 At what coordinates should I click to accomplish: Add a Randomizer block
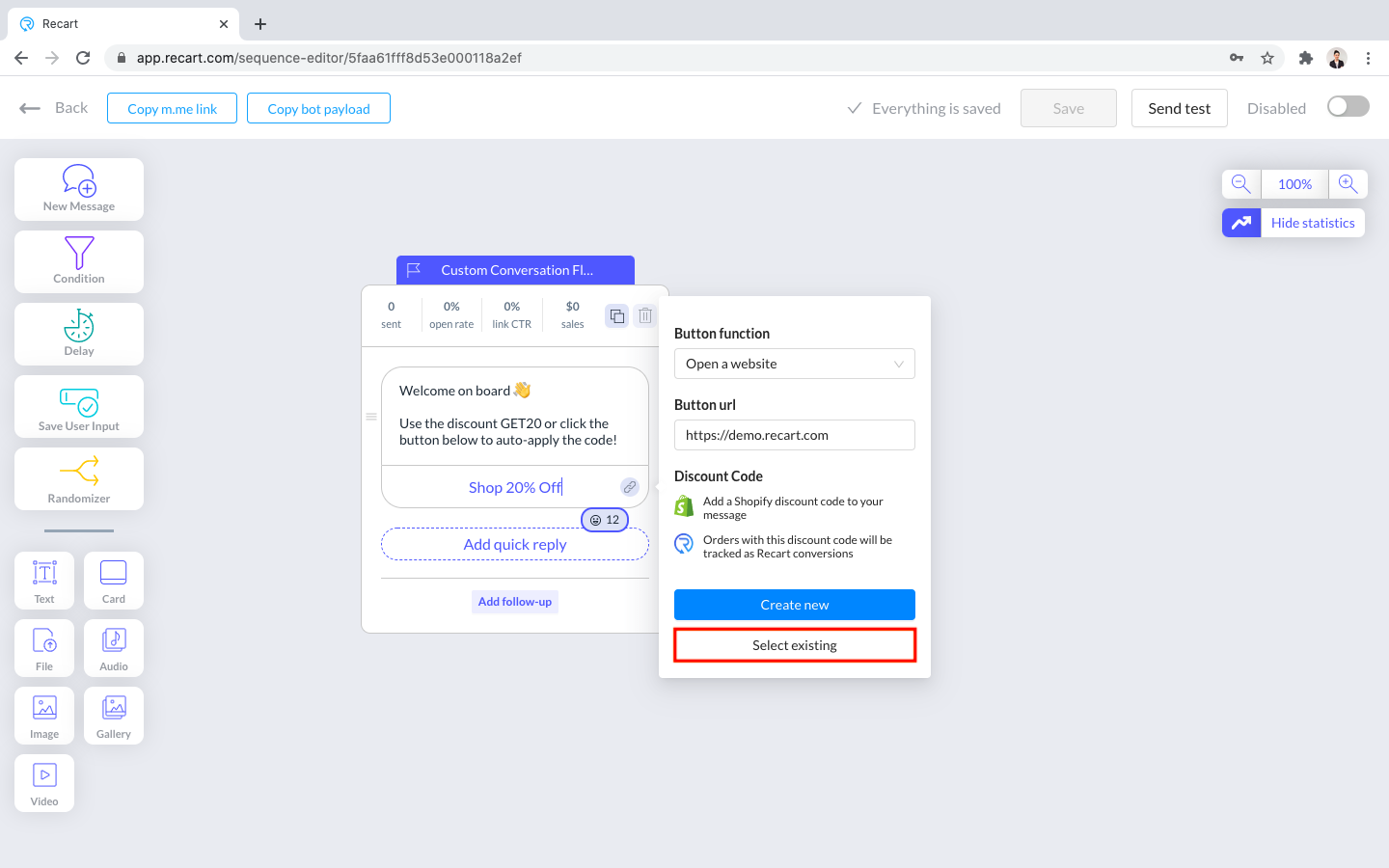[79, 478]
